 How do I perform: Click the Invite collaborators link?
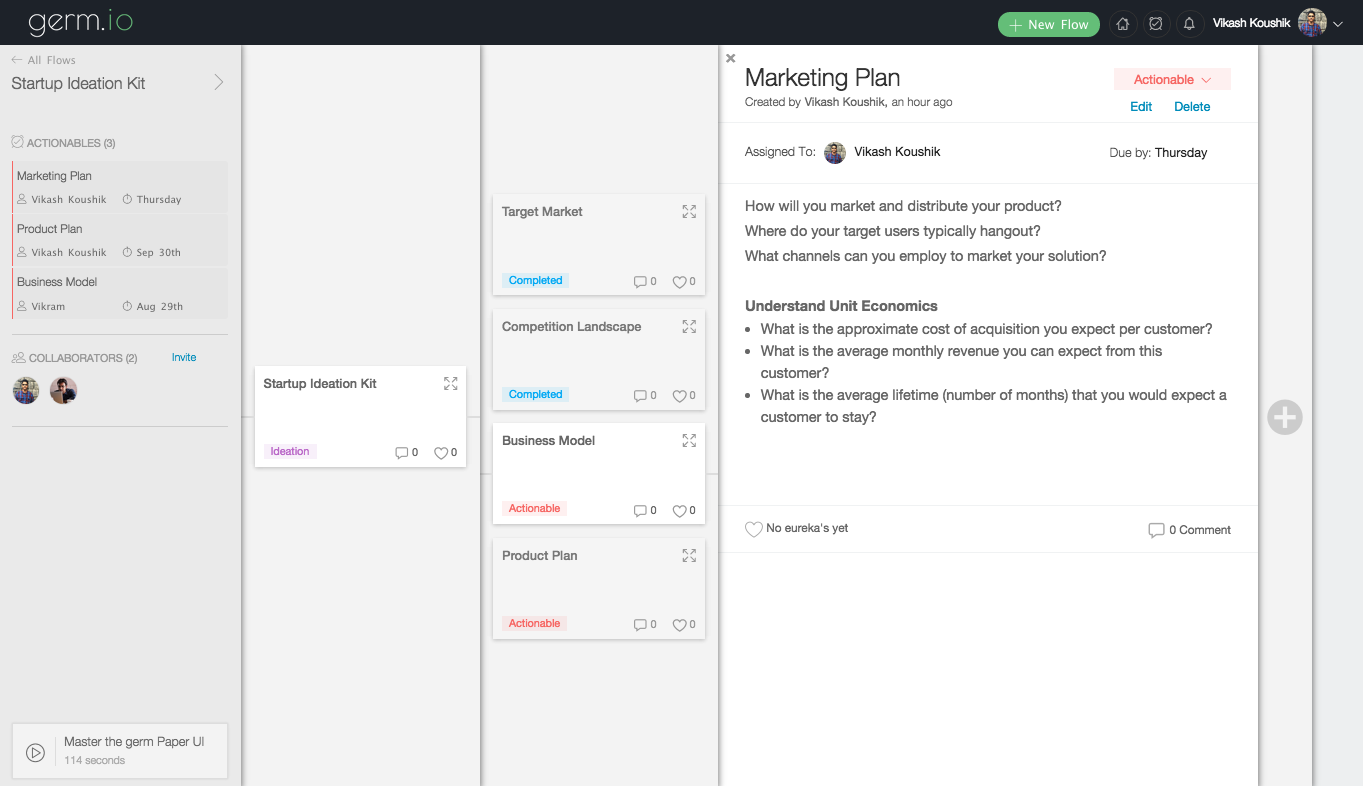tap(184, 357)
